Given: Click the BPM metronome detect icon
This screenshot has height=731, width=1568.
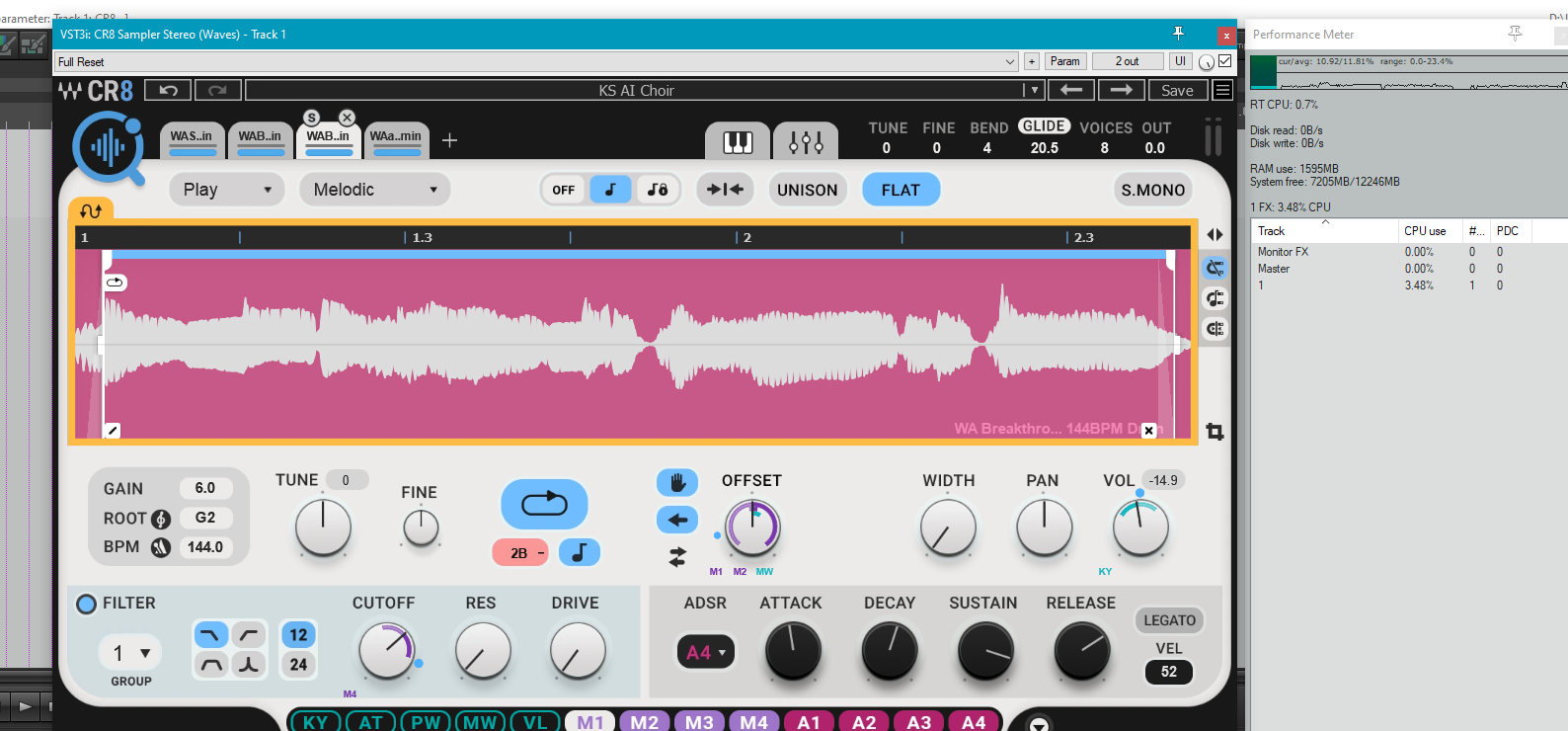Looking at the screenshot, I should coord(161,547).
